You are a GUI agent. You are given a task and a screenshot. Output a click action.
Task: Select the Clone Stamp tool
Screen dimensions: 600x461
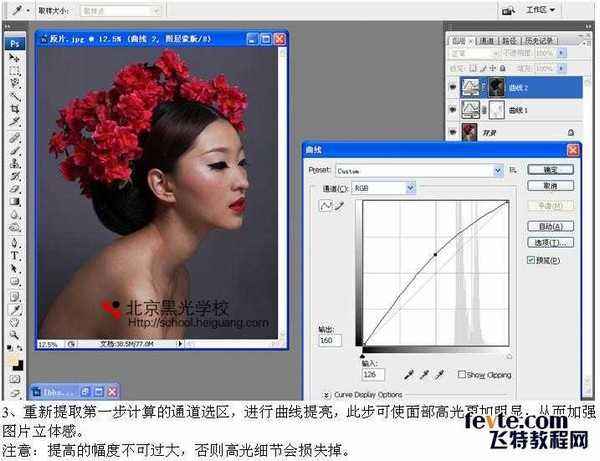(x=15, y=163)
